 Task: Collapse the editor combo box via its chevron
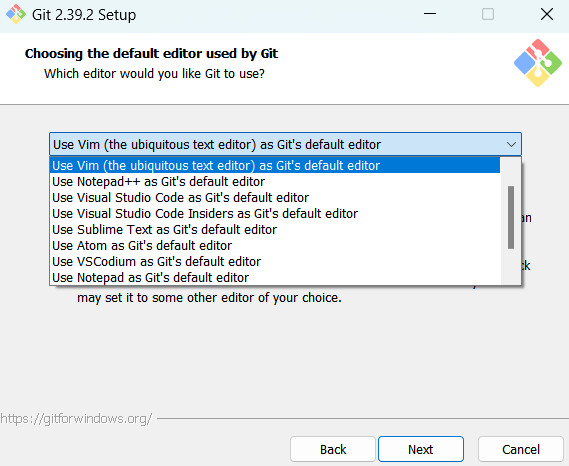(511, 144)
